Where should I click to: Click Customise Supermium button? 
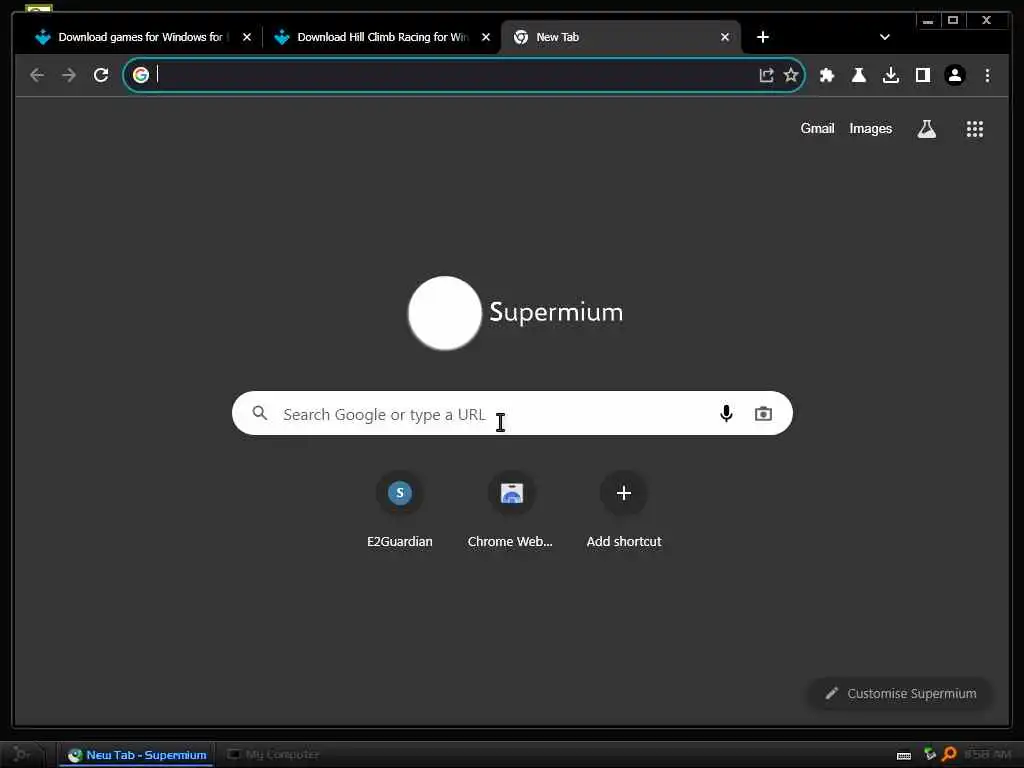(x=901, y=694)
